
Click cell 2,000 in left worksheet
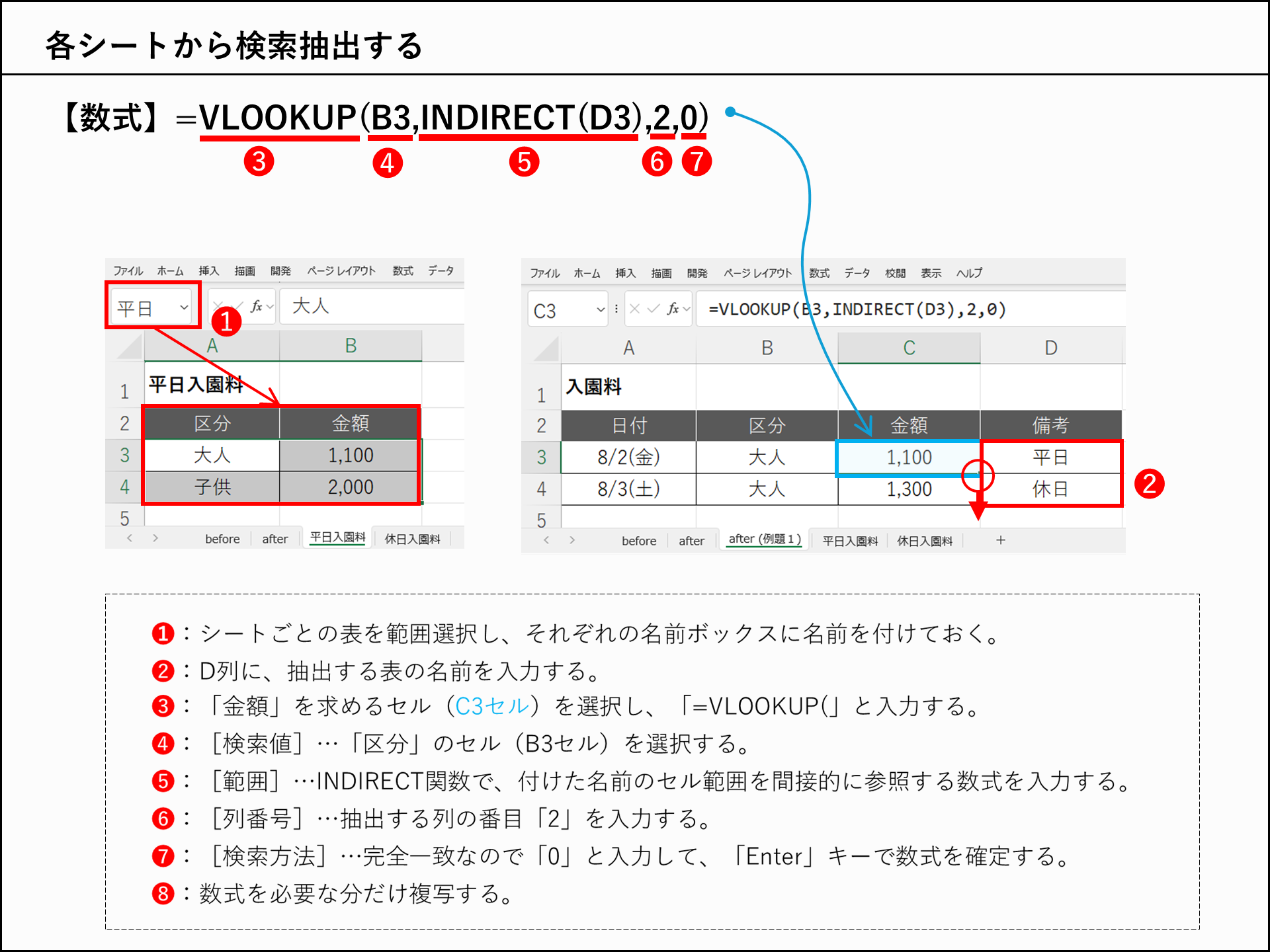pos(351,487)
